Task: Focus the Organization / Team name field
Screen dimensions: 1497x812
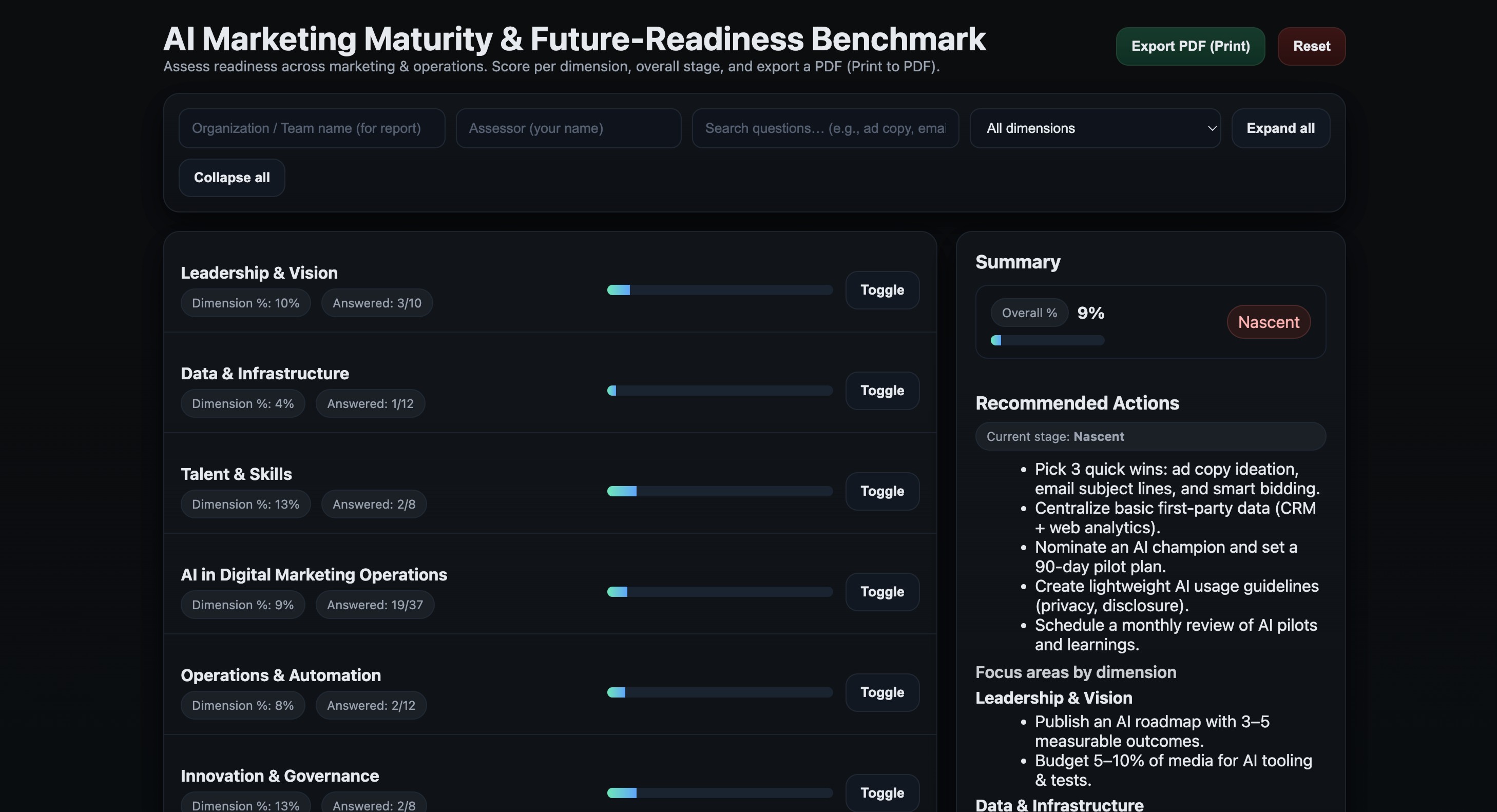Action: pos(312,128)
